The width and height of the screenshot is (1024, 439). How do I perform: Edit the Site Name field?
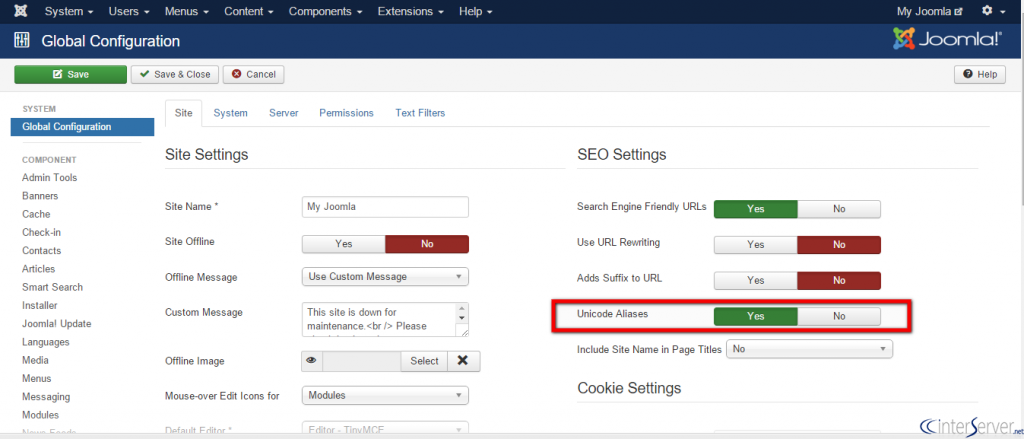click(385, 206)
